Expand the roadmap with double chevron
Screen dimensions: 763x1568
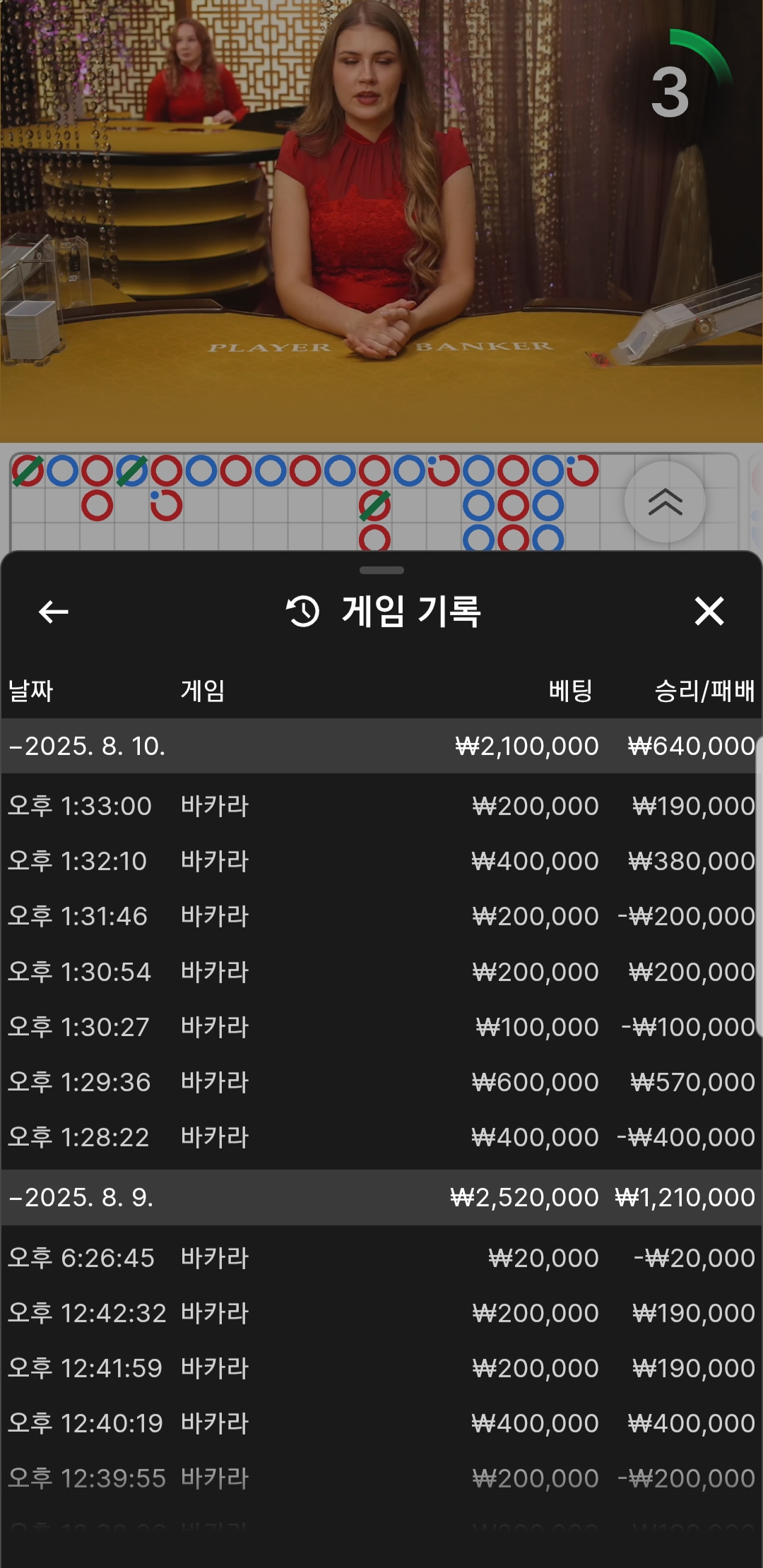pos(665,502)
